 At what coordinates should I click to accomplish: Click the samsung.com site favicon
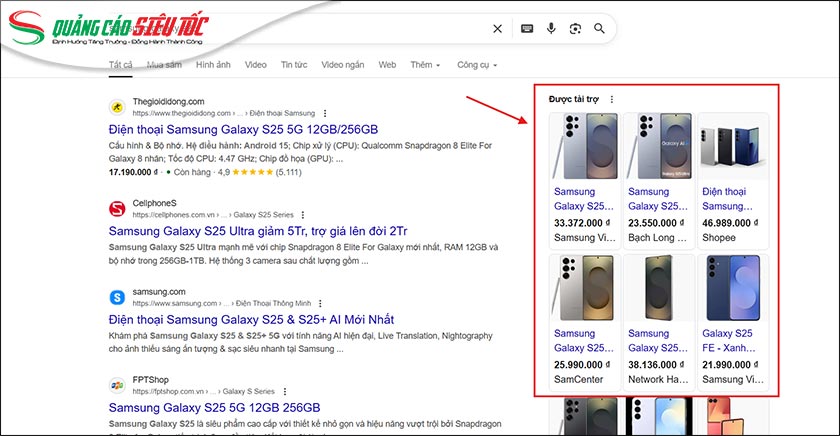pyautogui.click(x=117, y=297)
